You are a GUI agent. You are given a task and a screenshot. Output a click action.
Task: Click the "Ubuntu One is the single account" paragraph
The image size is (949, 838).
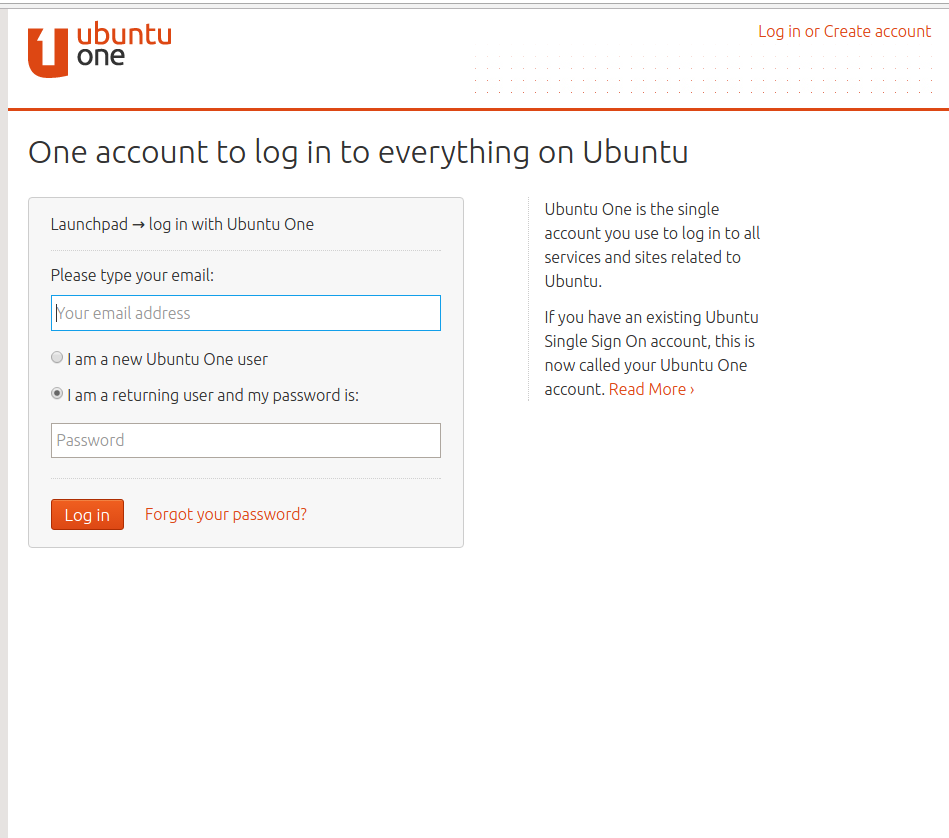coord(652,245)
